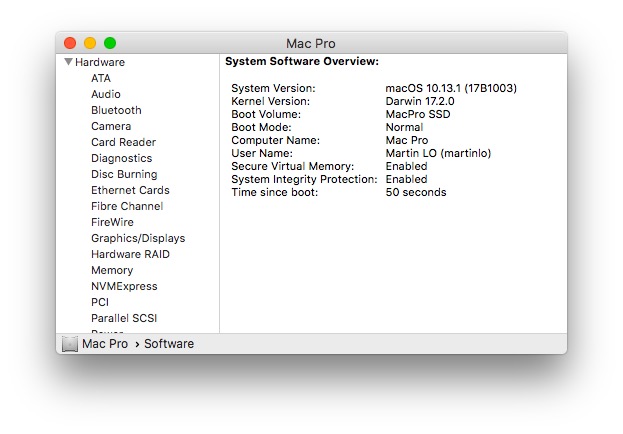View Graphics/Displays information
The height and width of the screenshot is (434, 623).
[138, 238]
